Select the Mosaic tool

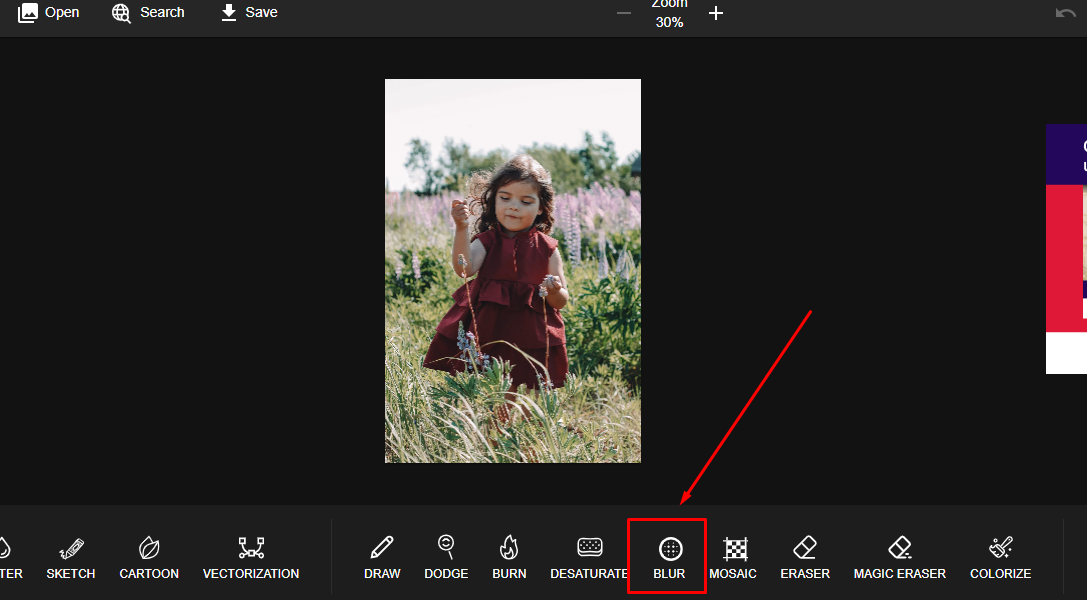pyautogui.click(x=733, y=558)
